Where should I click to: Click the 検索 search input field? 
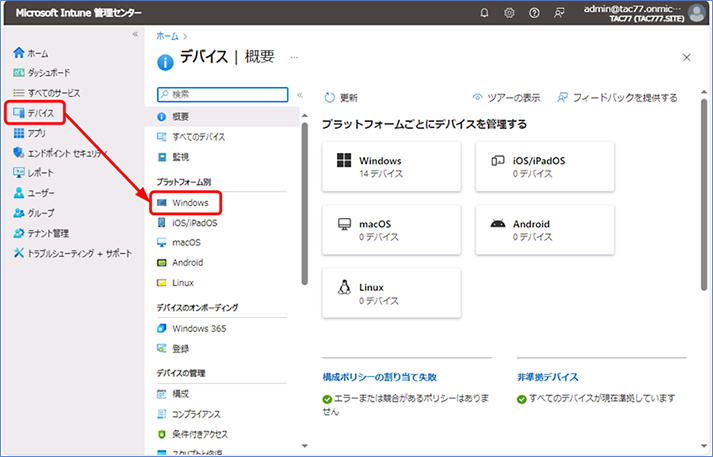(x=222, y=94)
